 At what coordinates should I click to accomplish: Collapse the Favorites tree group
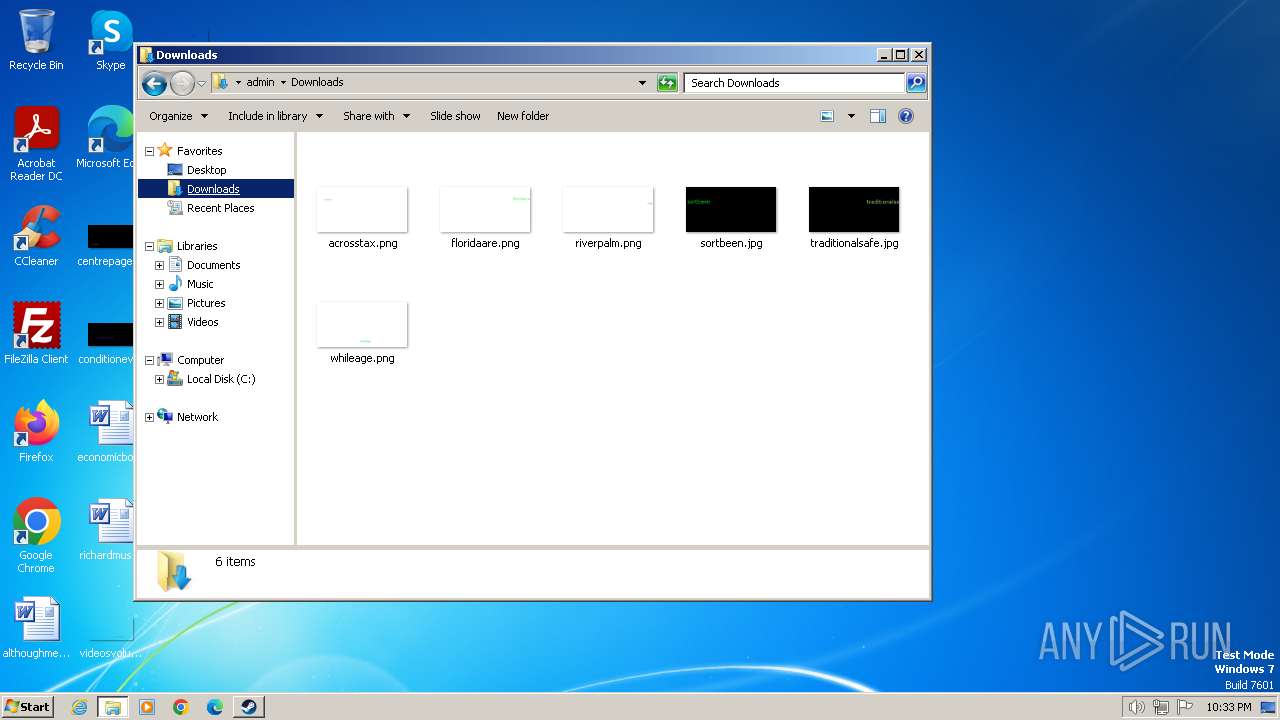149,152
